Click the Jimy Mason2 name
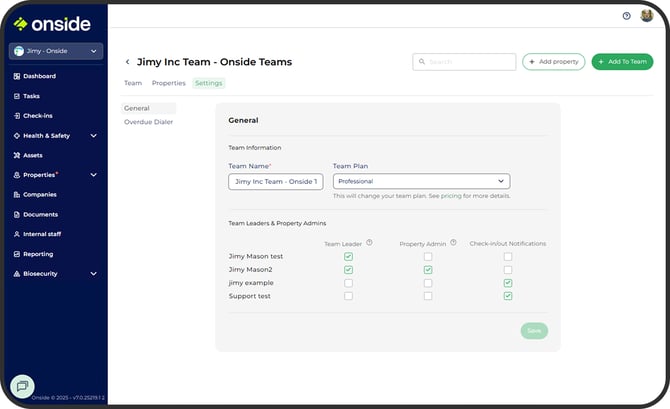Viewport: 670px width, 409px height. (250, 270)
